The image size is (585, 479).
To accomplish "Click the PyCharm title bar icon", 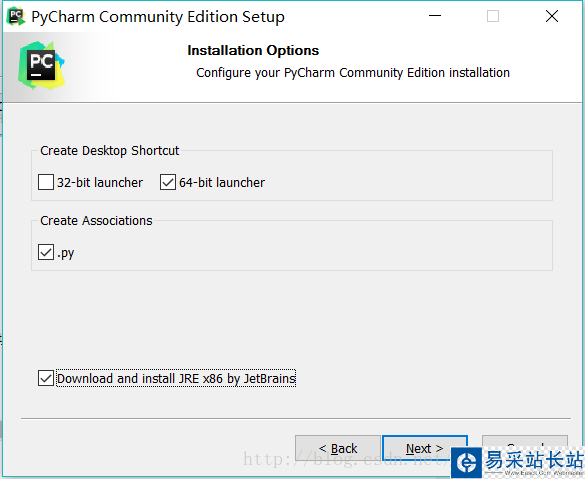I will point(16,17).
